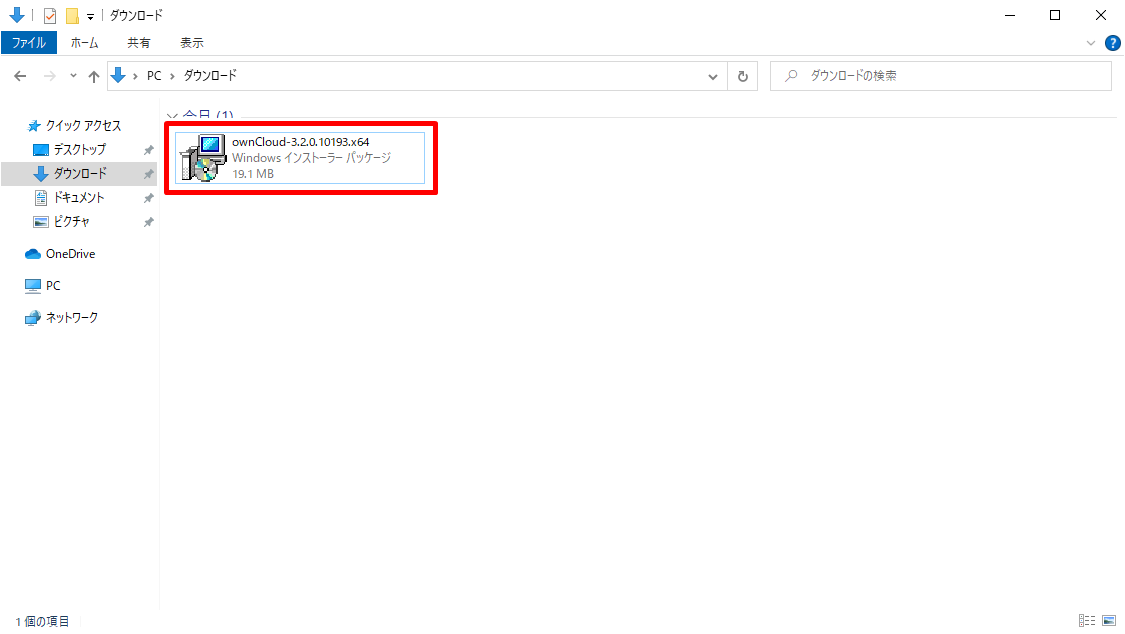Image resolution: width=1125 pixels, height=634 pixels.
Task: Open Help with the question mark icon
Action: click(1112, 43)
